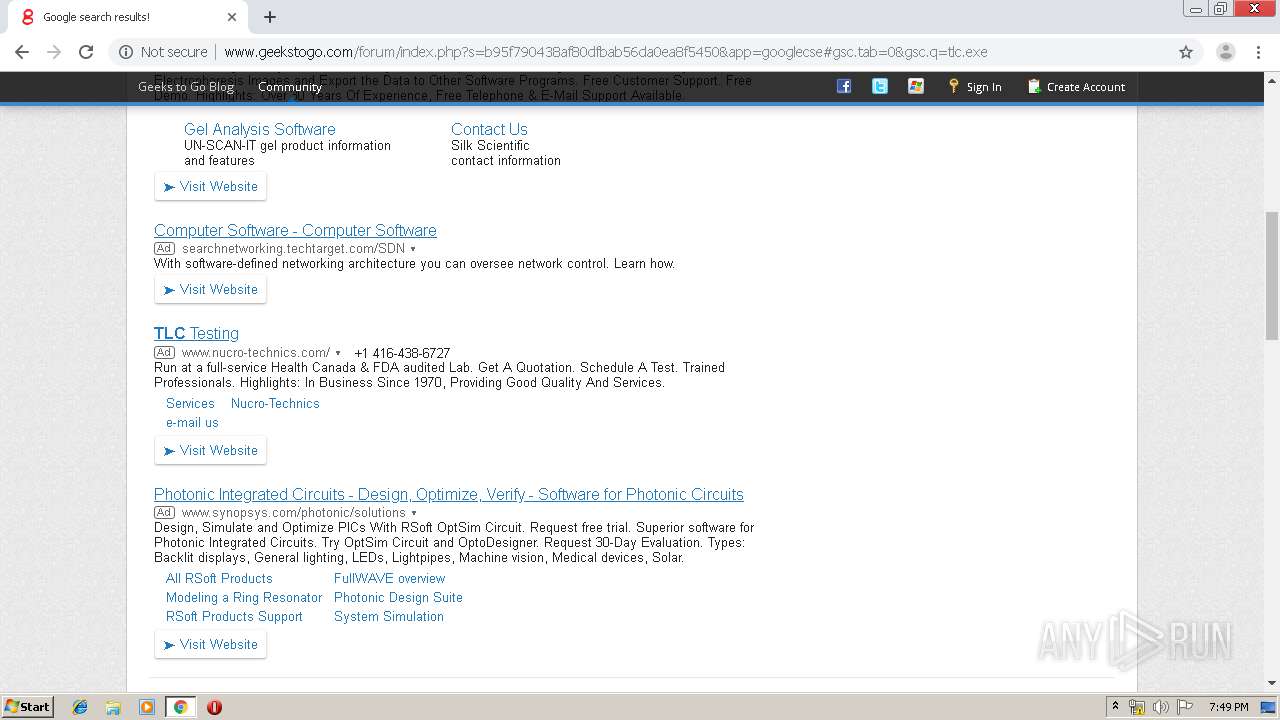Open the Gel Analysis Software link
This screenshot has width=1280, height=720.
click(260, 129)
